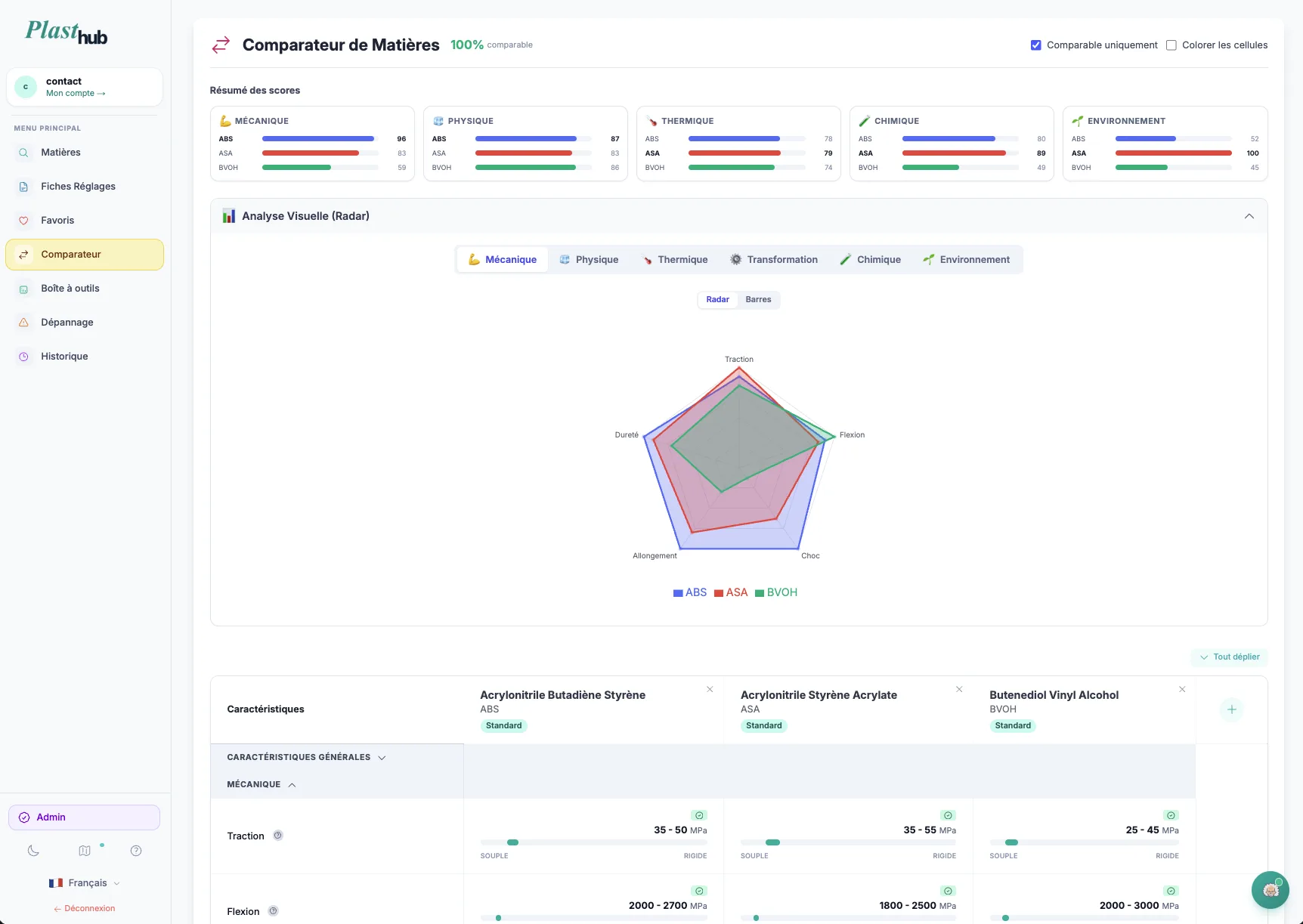Open the help question mark icon
This screenshot has height=924, width=1303.
coord(136,850)
